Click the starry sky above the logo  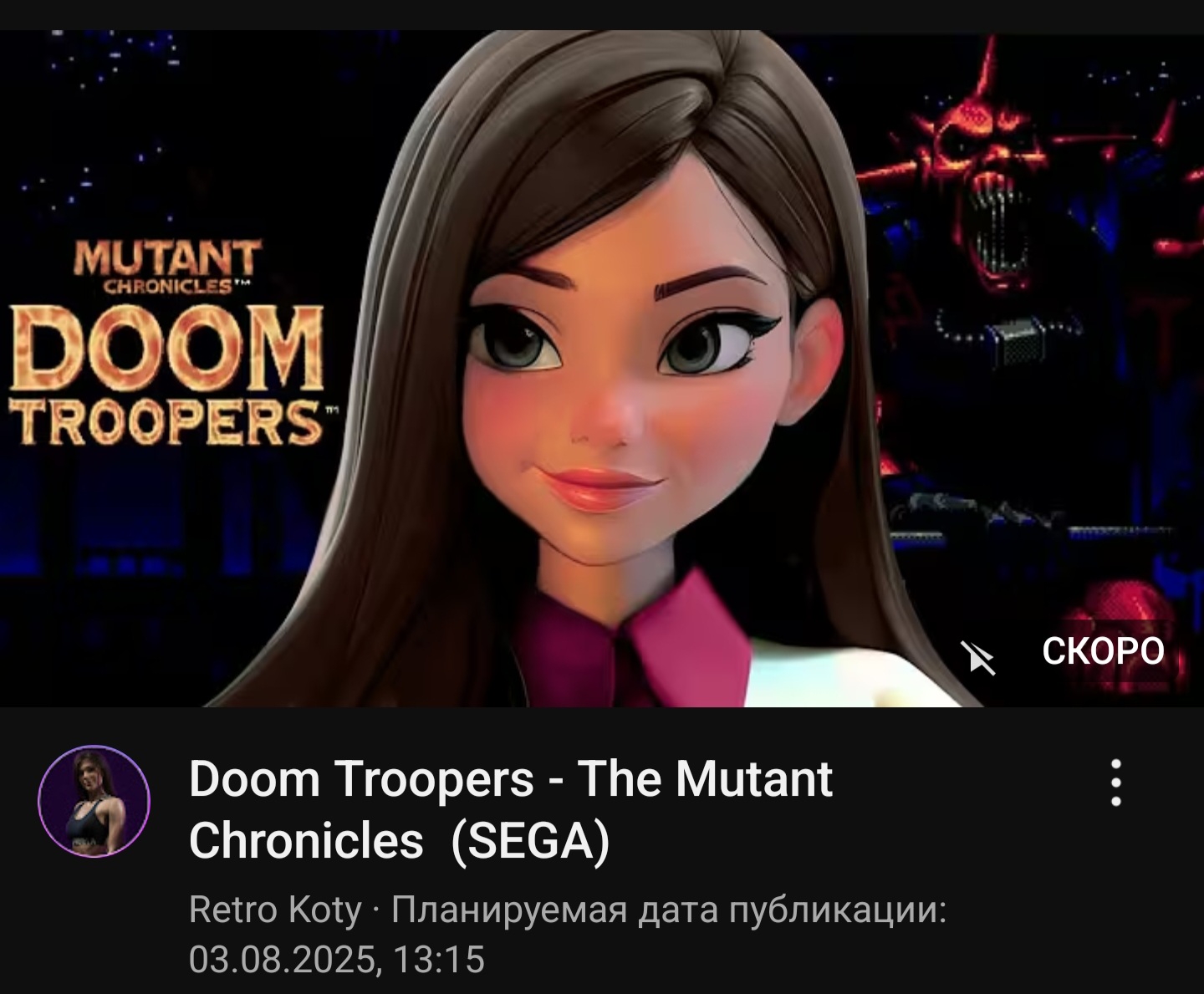pos(167,125)
